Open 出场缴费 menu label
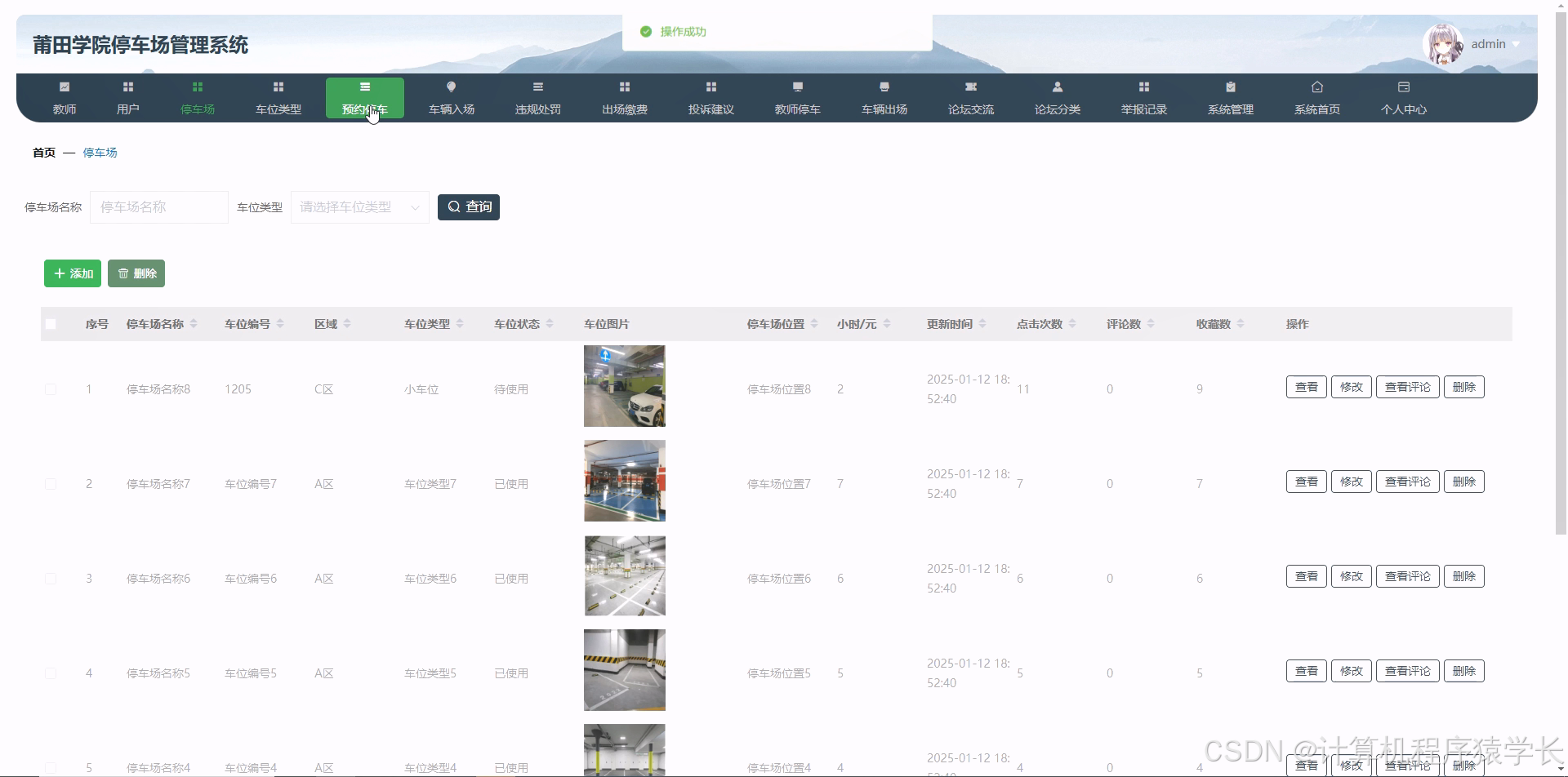Viewport: 1568px width, 777px height. click(x=625, y=109)
